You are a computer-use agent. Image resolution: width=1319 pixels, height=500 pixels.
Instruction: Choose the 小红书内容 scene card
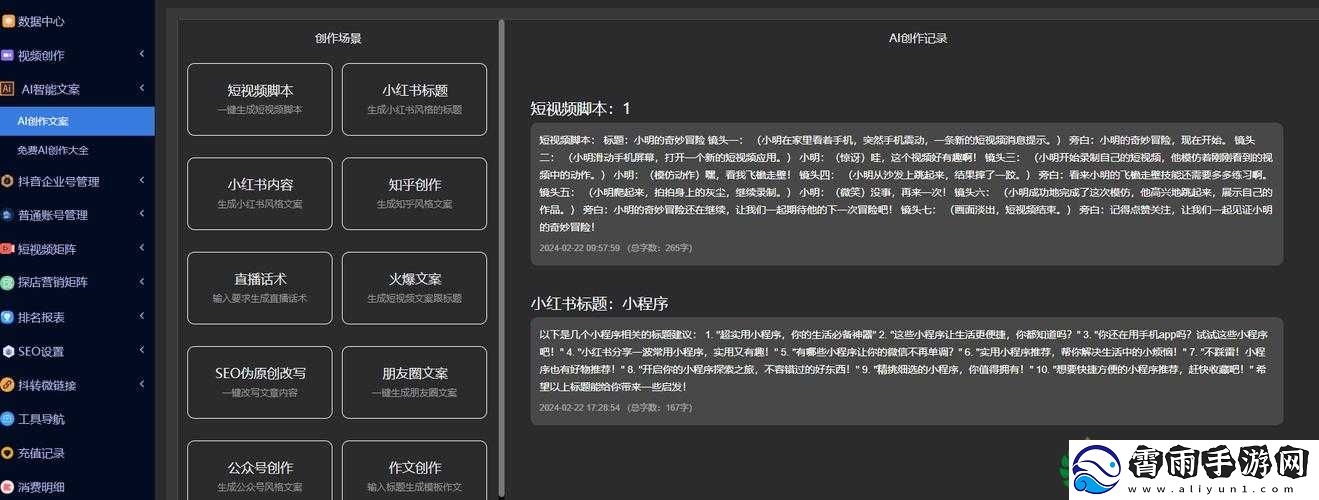click(x=260, y=193)
